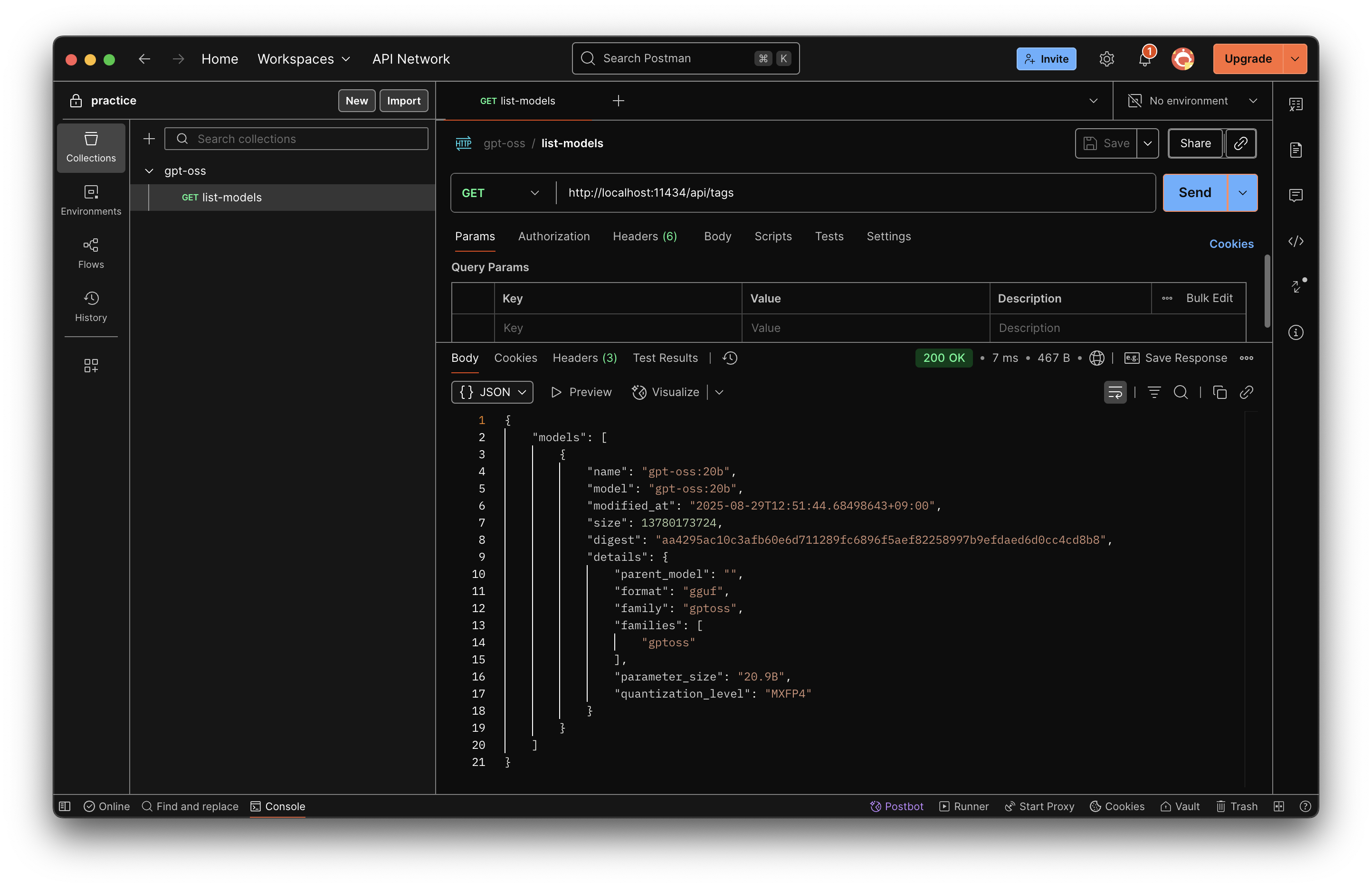Open the code snippet panel icon

pos(1296,241)
